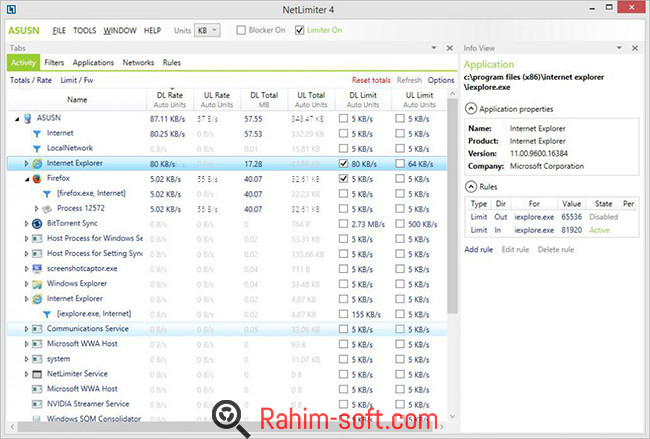Open the WINDOW menu

pyautogui.click(x=120, y=31)
